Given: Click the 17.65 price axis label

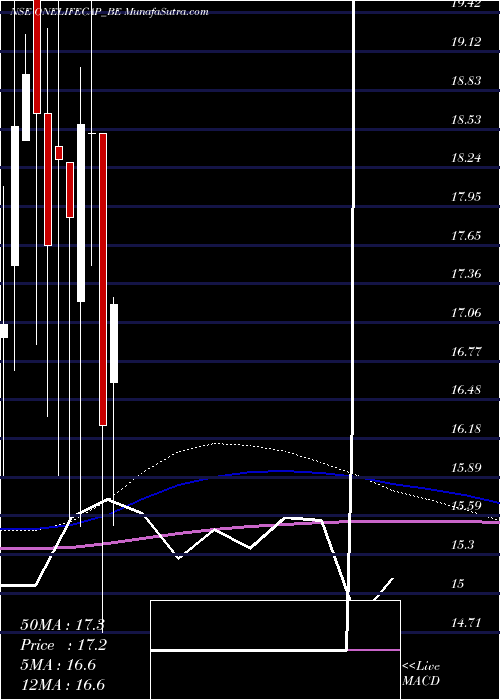Looking at the screenshot, I should point(466,235).
